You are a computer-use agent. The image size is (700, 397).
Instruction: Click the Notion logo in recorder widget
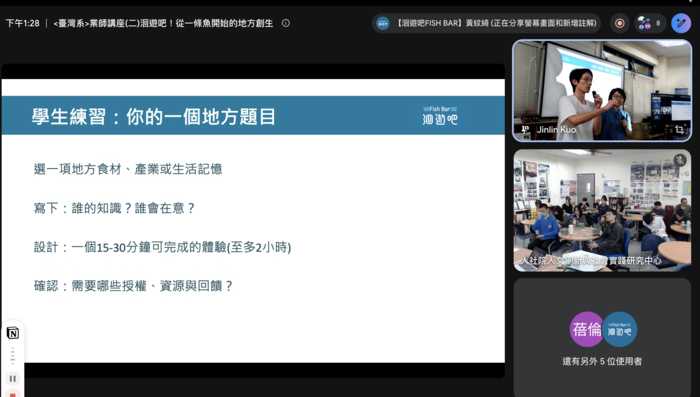click(x=12, y=333)
